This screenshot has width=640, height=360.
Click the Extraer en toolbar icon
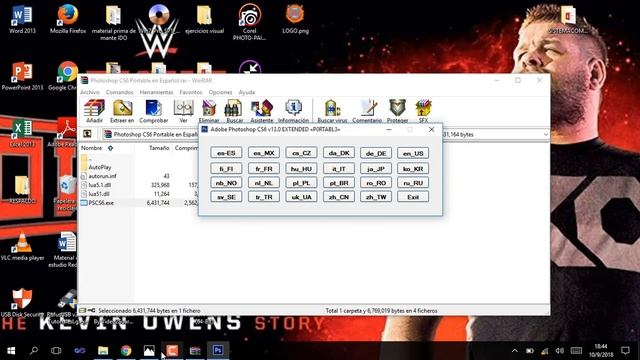click(122, 111)
